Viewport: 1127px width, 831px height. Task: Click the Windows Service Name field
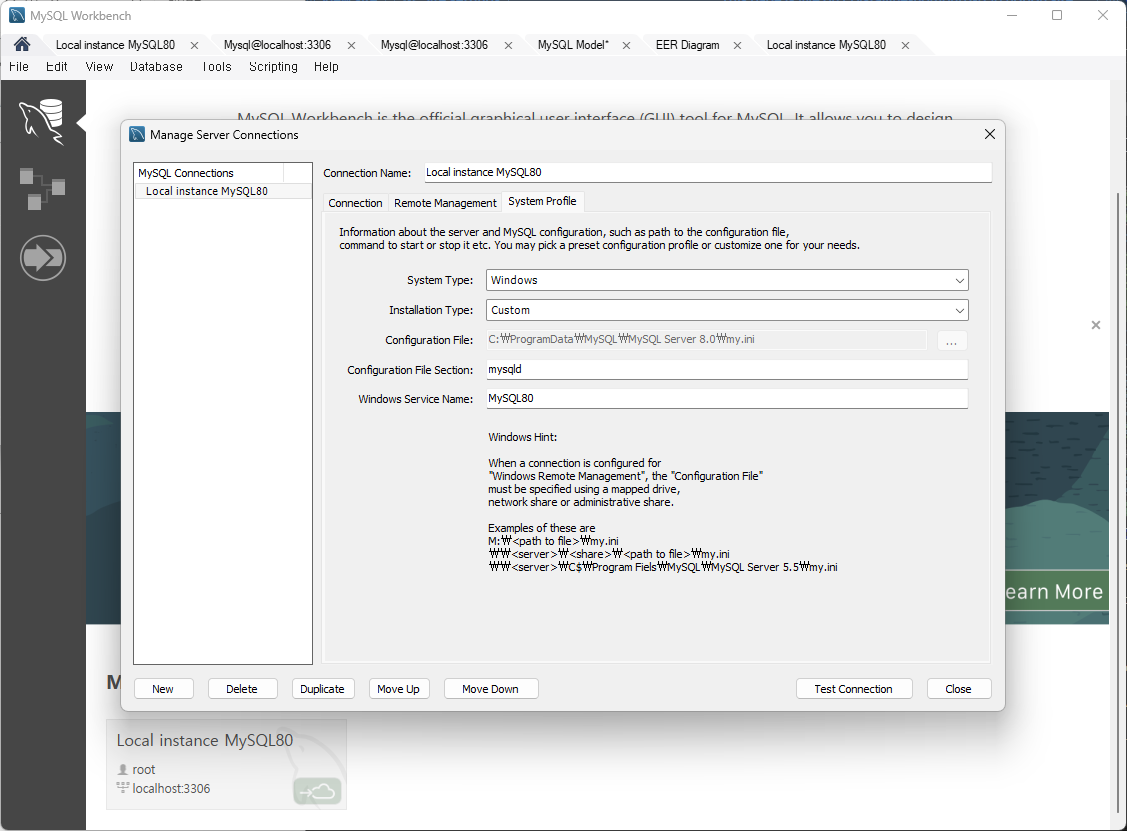pyautogui.click(x=727, y=398)
